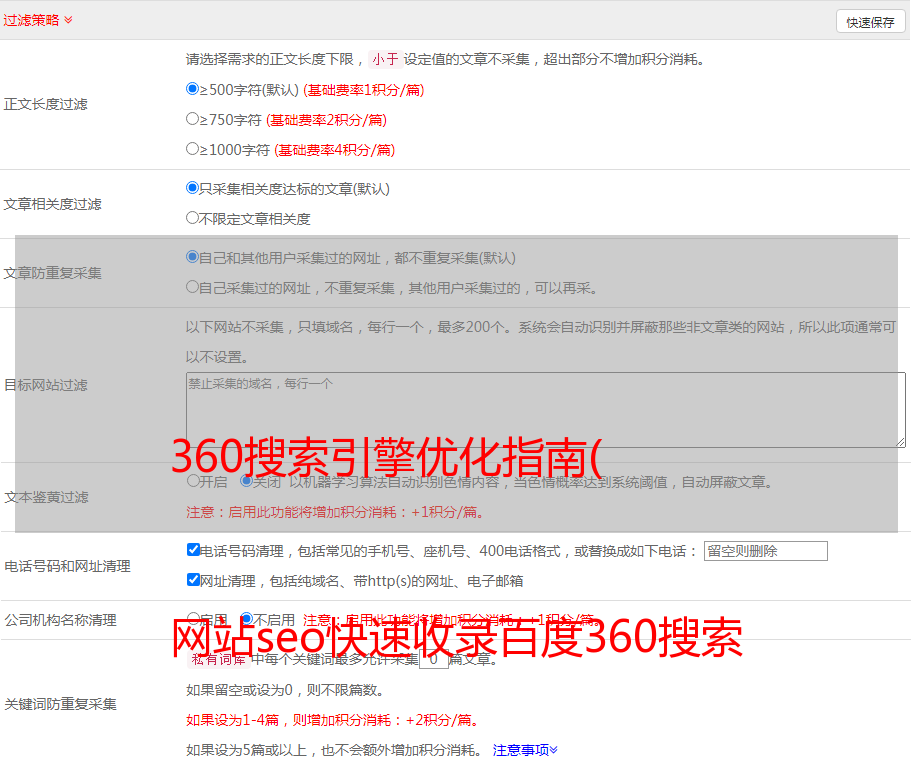Screen dimensions: 912x768
Task: Collapse the 过滤策略 section header
Action: 38,20
